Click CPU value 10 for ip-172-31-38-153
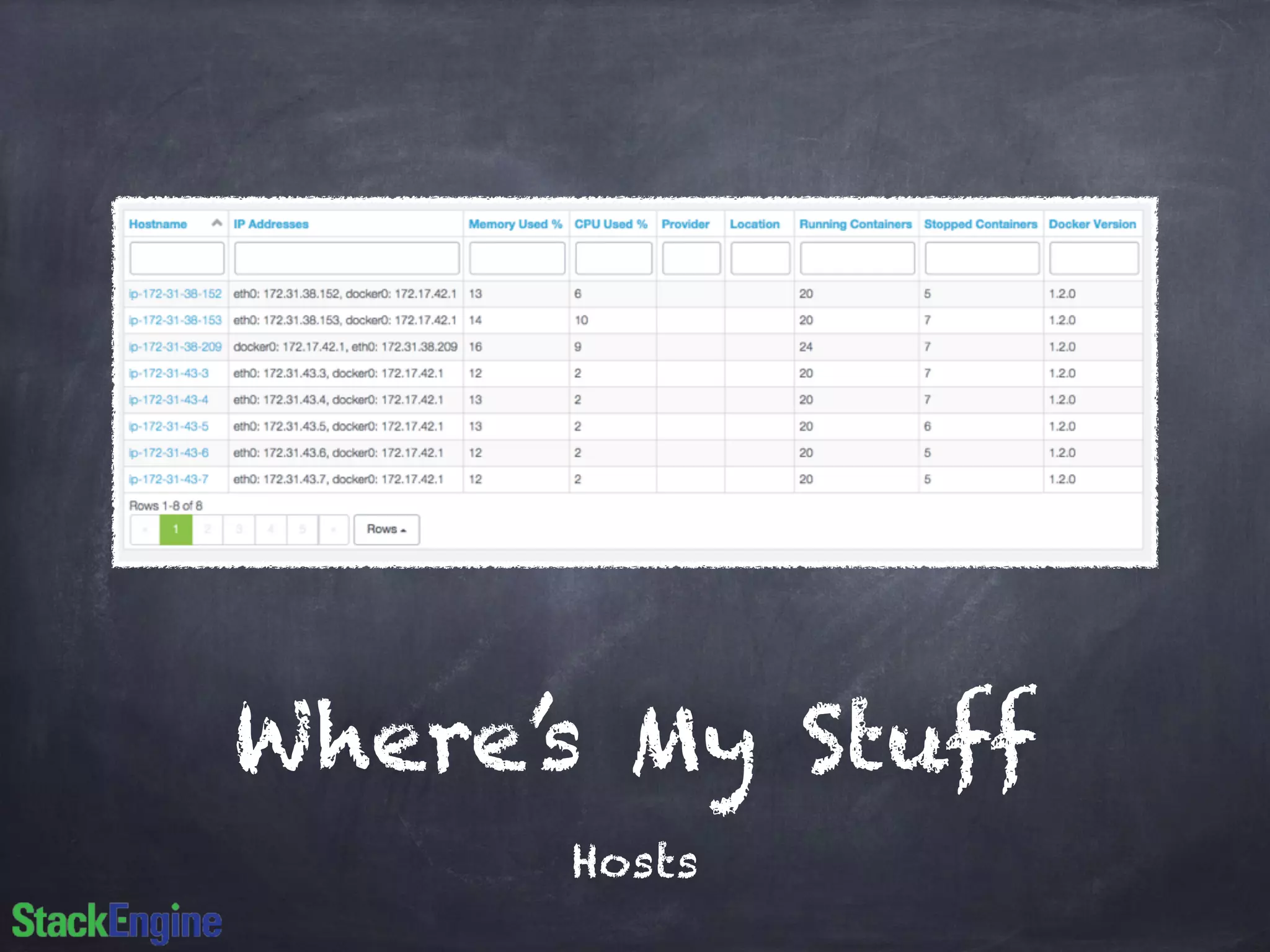The width and height of the screenshot is (1270, 952). [582, 320]
